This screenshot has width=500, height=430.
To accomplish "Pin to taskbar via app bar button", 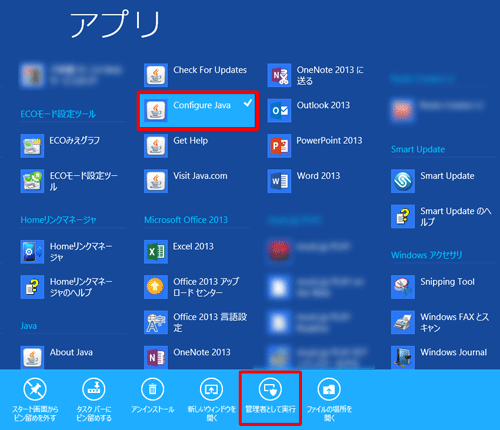I will (x=94, y=399).
